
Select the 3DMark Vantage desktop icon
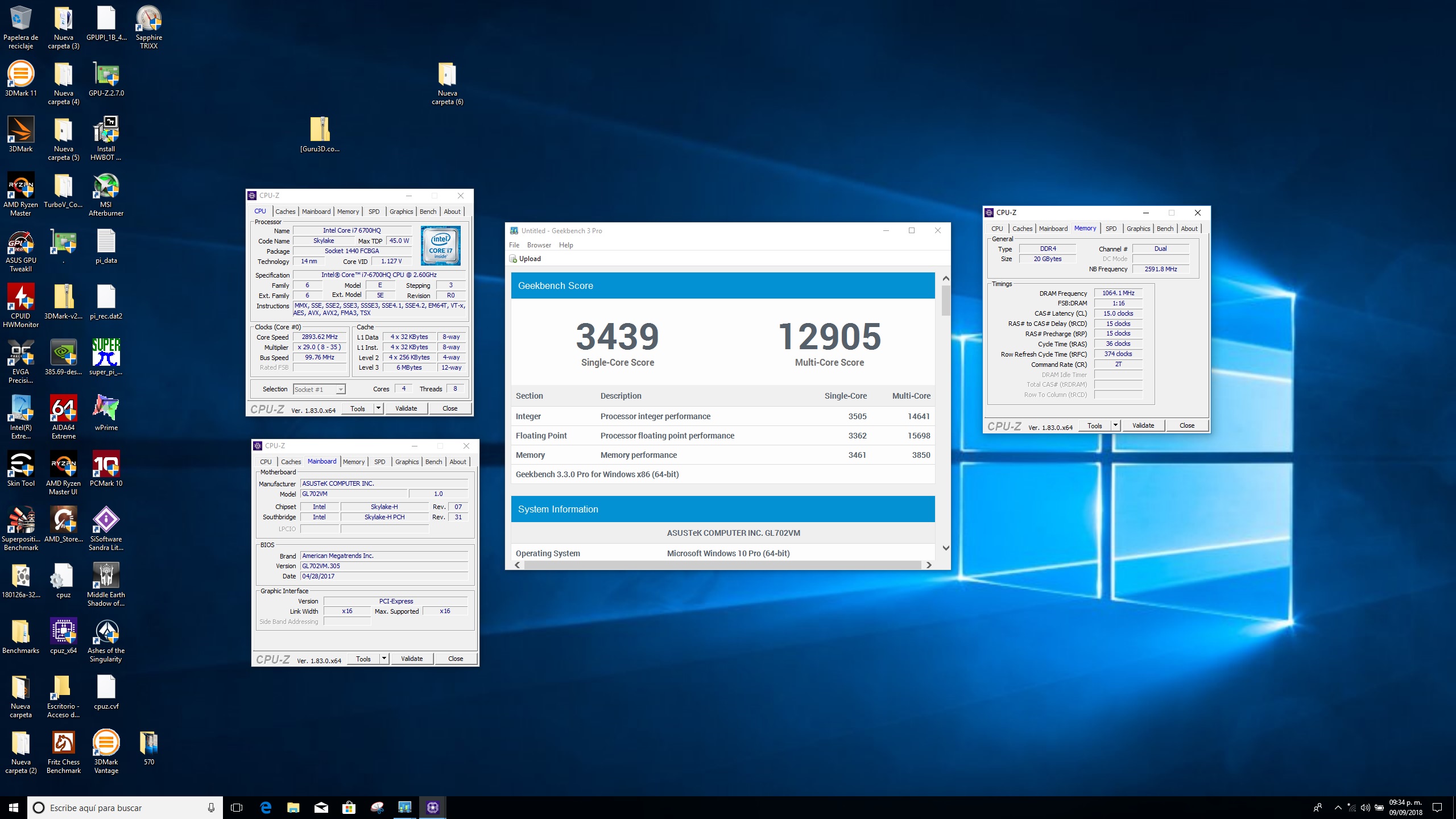(x=106, y=752)
